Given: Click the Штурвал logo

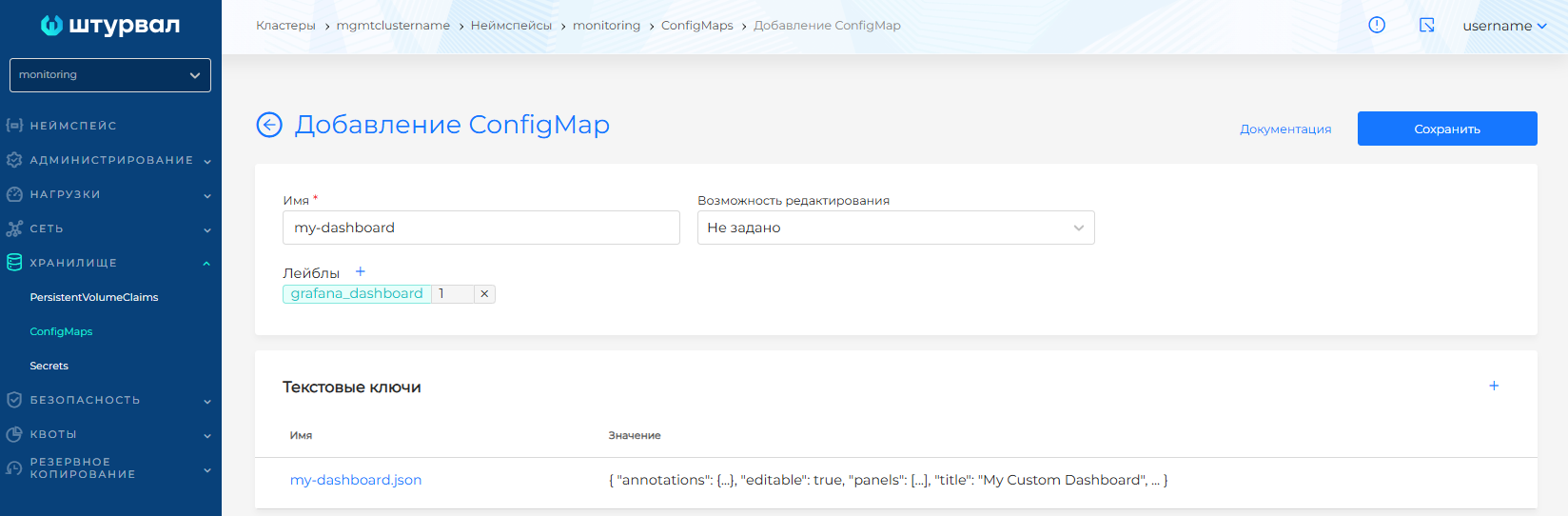Looking at the screenshot, I should [x=110, y=26].
